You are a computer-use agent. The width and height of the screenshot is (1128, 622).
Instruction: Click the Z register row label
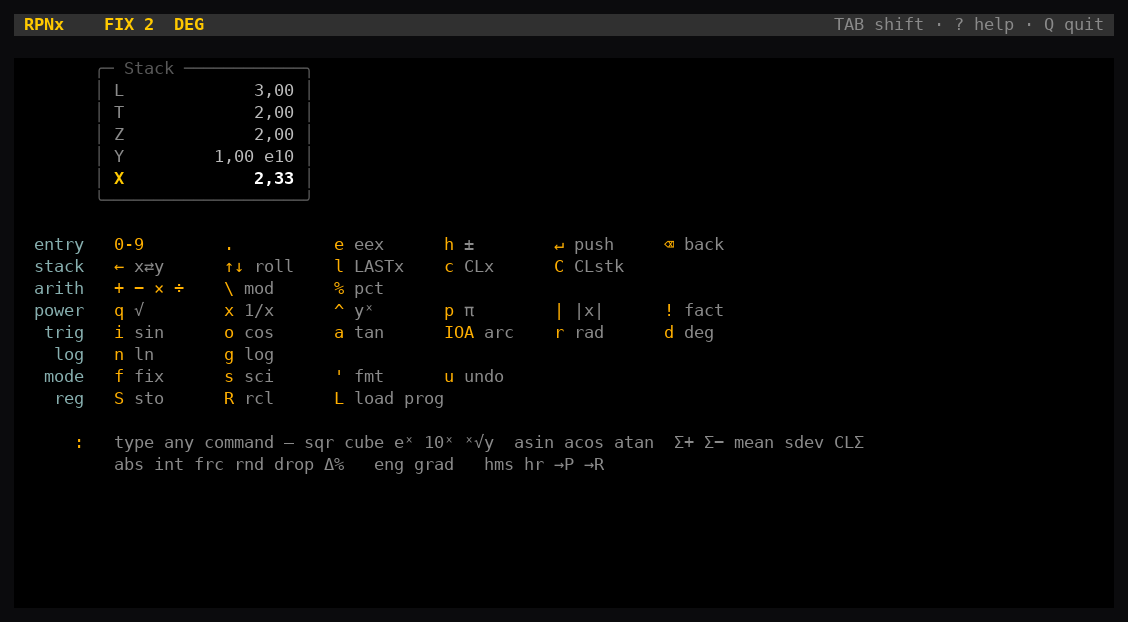(119, 134)
